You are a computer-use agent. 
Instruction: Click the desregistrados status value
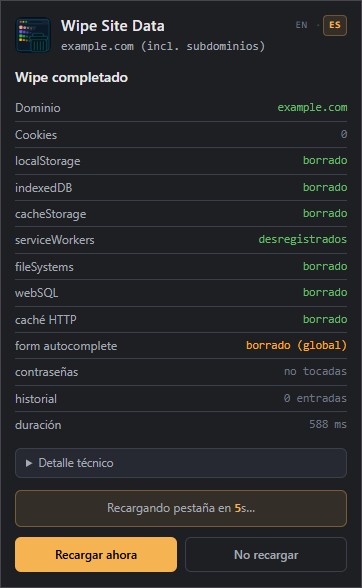click(302, 239)
